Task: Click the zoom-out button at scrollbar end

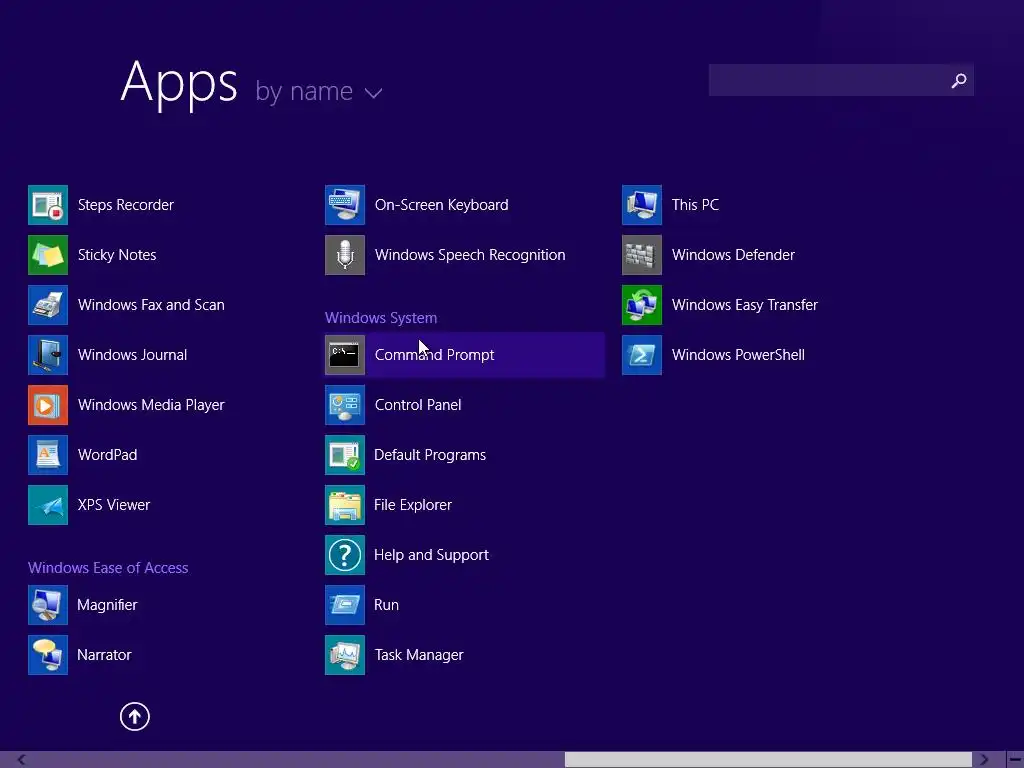Action: (x=1015, y=760)
